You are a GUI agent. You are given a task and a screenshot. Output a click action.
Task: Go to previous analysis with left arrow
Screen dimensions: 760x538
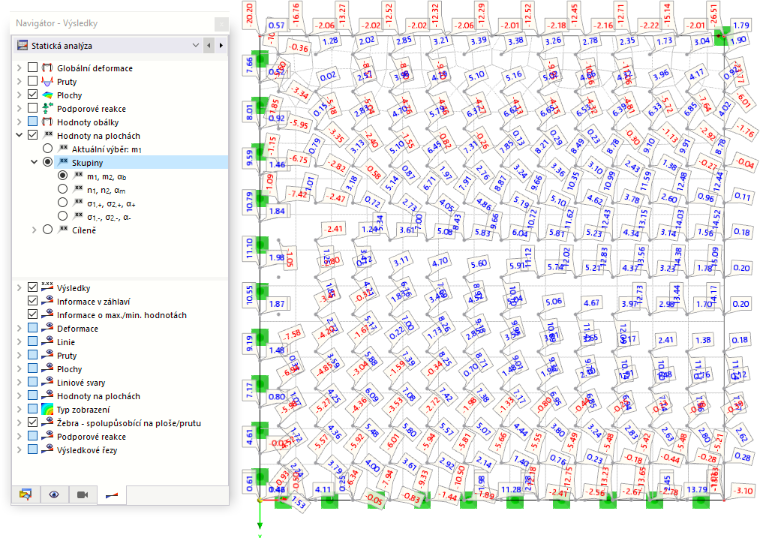pos(209,45)
